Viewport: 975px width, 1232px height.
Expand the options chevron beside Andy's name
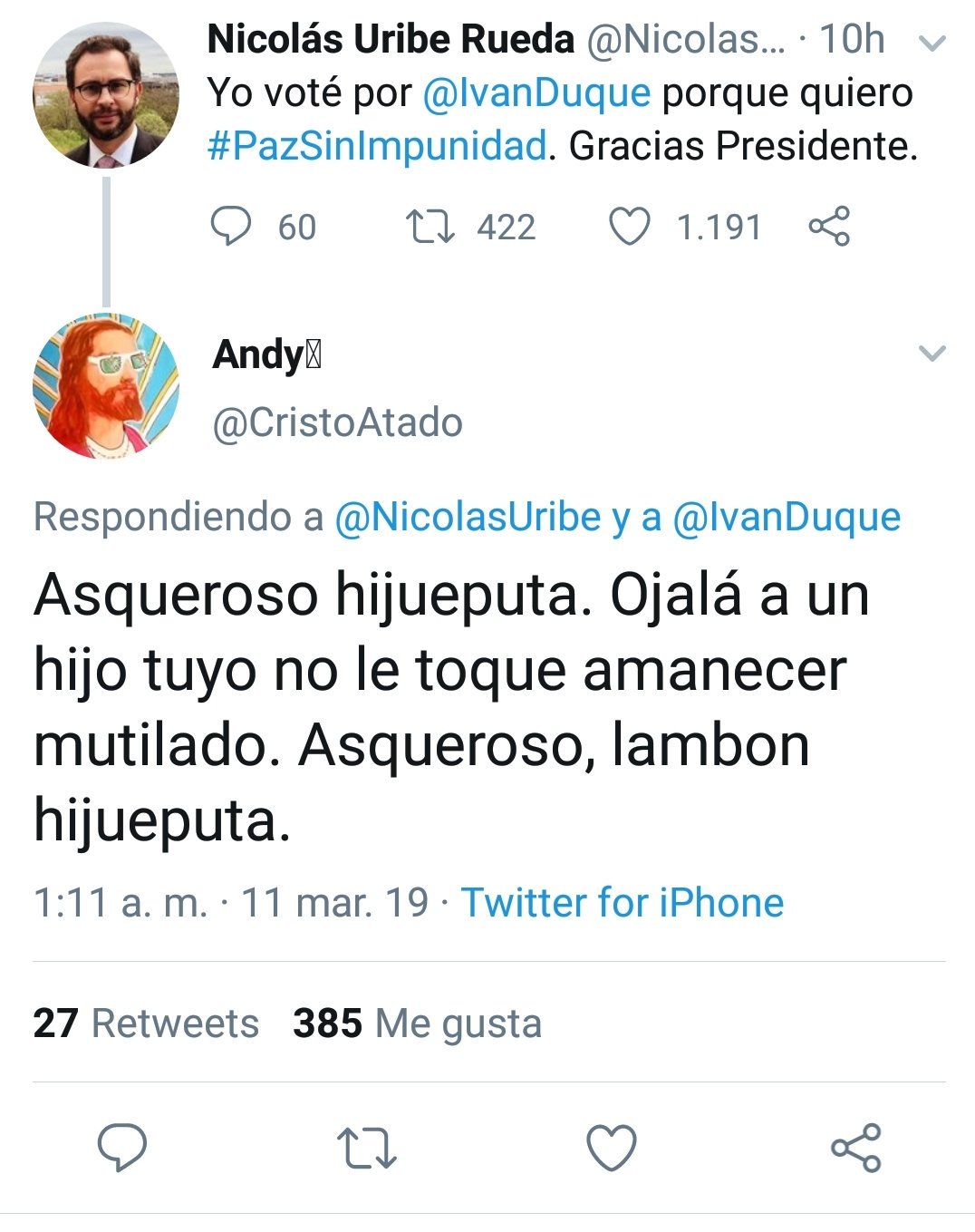tap(932, 354)
